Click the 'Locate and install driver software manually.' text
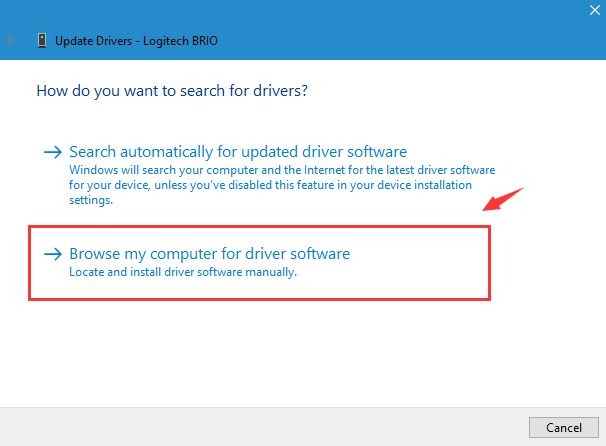 coord(183,272)
